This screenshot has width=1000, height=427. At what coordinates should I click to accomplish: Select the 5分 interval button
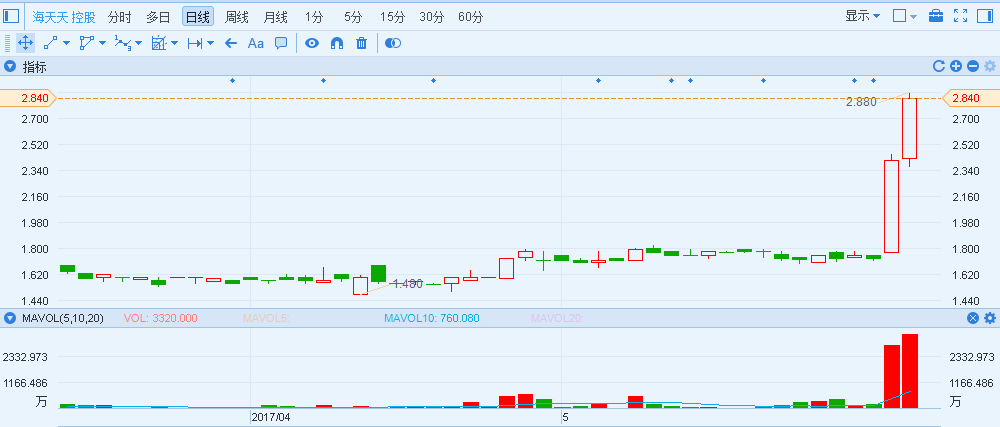coord(353,17)
